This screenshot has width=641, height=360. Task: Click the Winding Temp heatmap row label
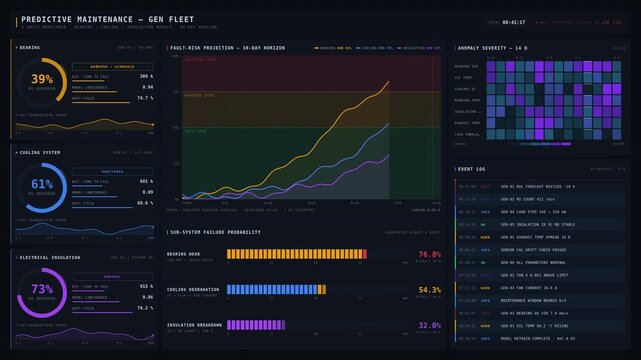tap(467, 100)
